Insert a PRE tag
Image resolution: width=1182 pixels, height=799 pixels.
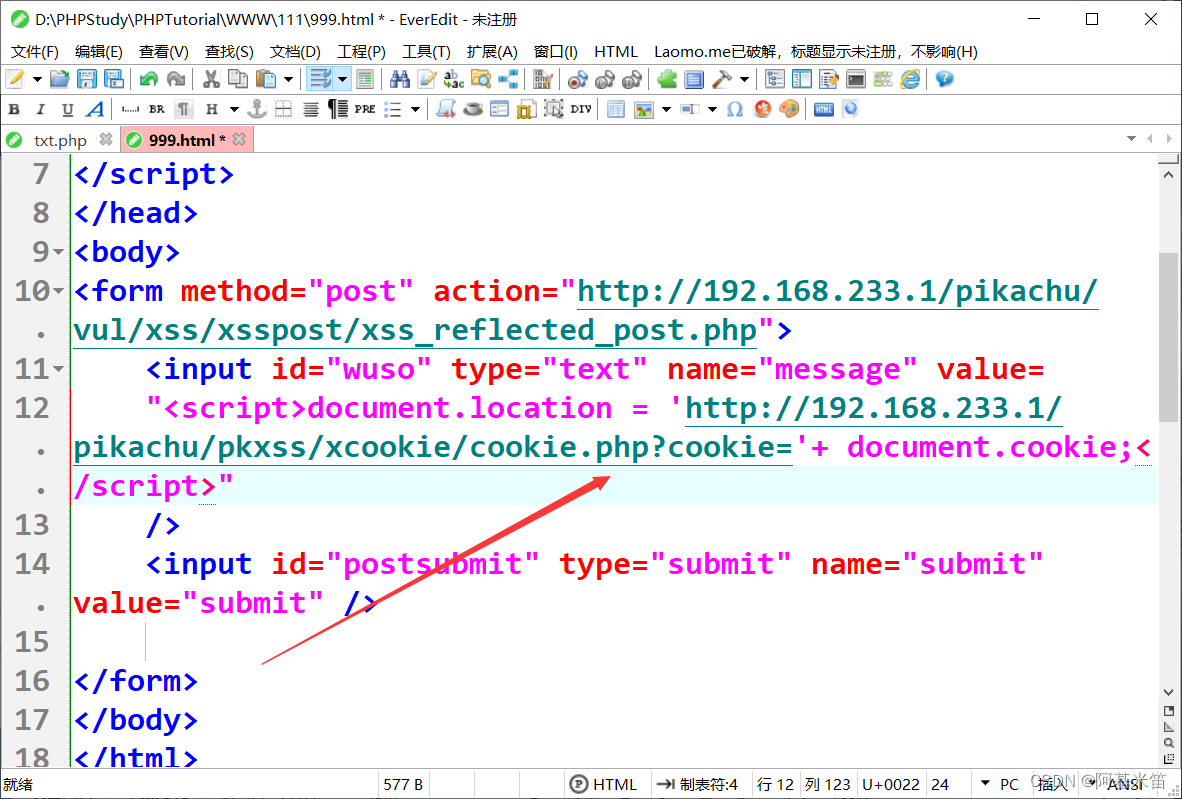(x=366, y=110)
